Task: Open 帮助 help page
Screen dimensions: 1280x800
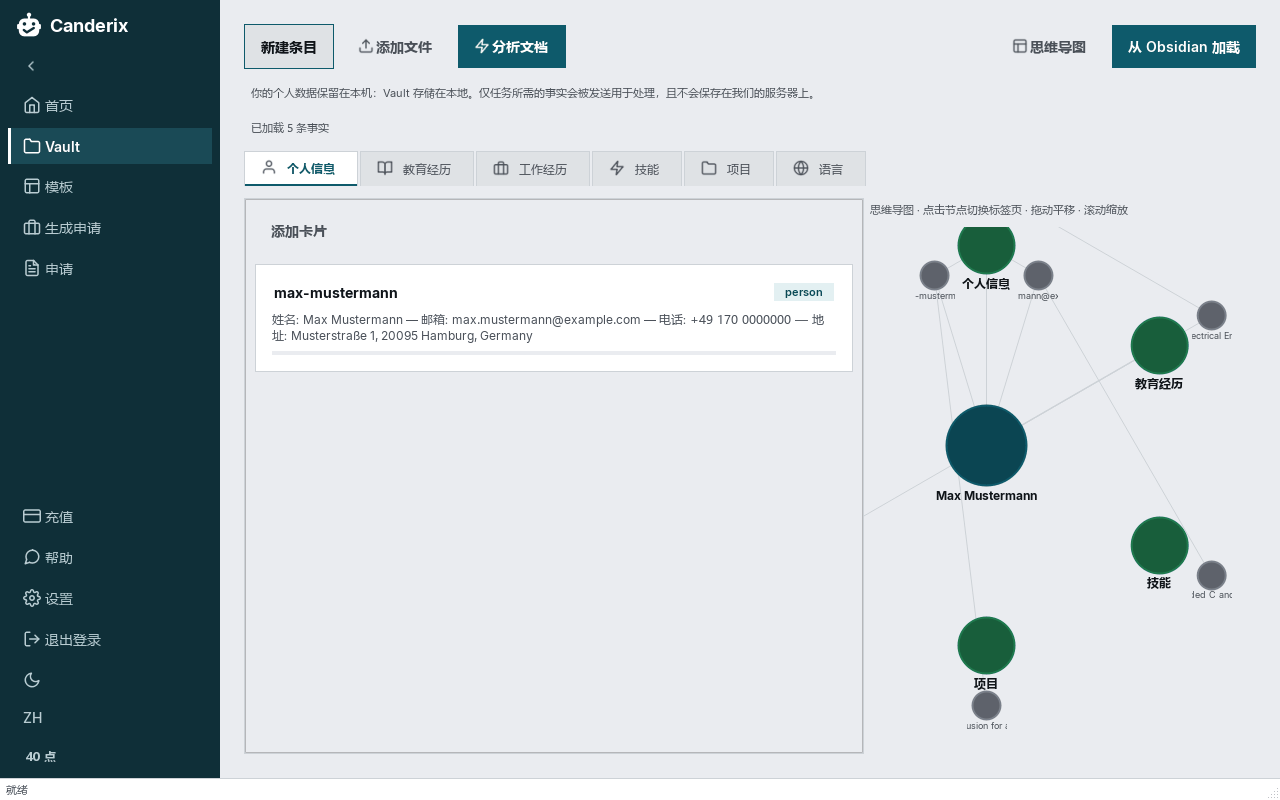Action: [110, 558]
